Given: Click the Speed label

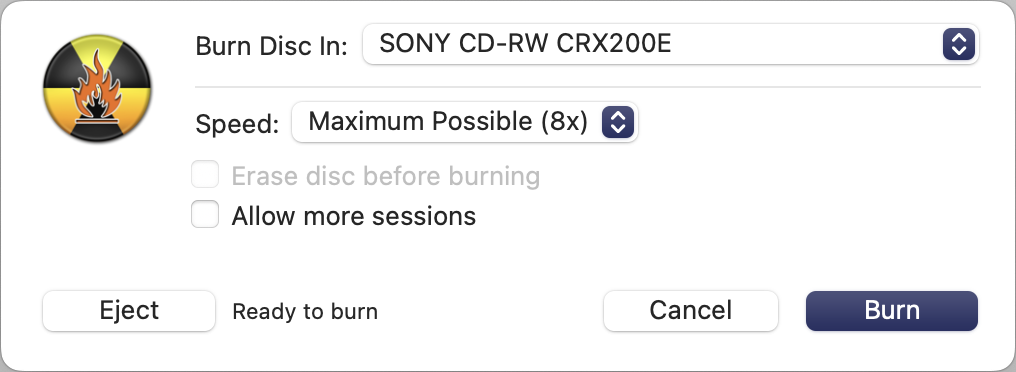Looking at the screenshot, I should coord(237,124).
